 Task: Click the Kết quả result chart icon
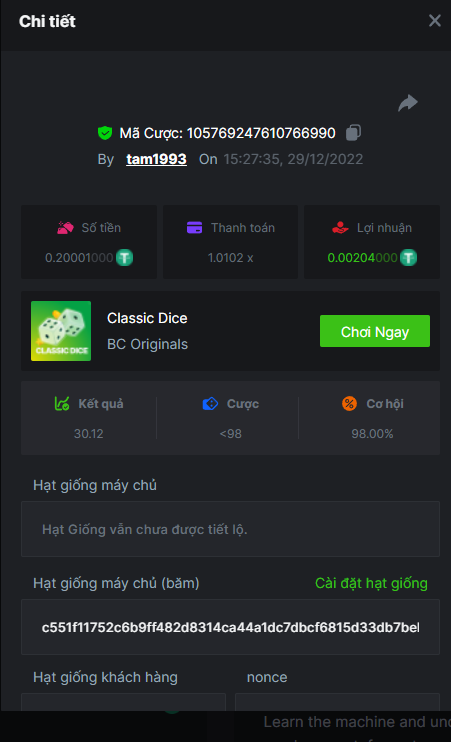point(62,404)
